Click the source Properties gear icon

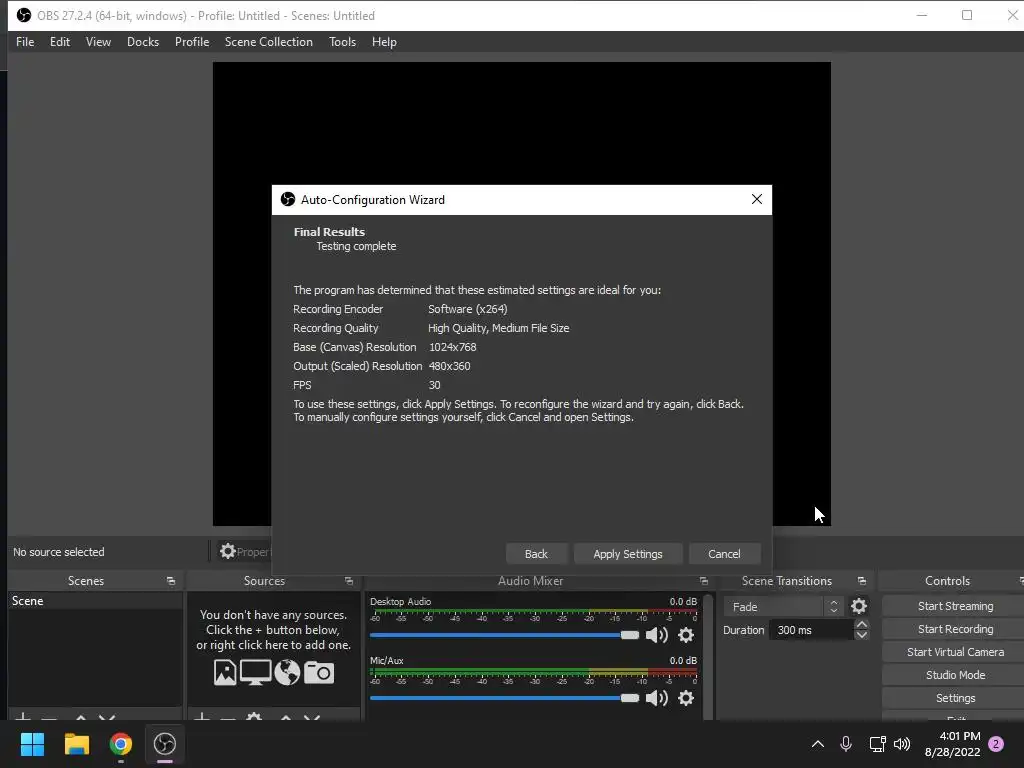[227, 552]
